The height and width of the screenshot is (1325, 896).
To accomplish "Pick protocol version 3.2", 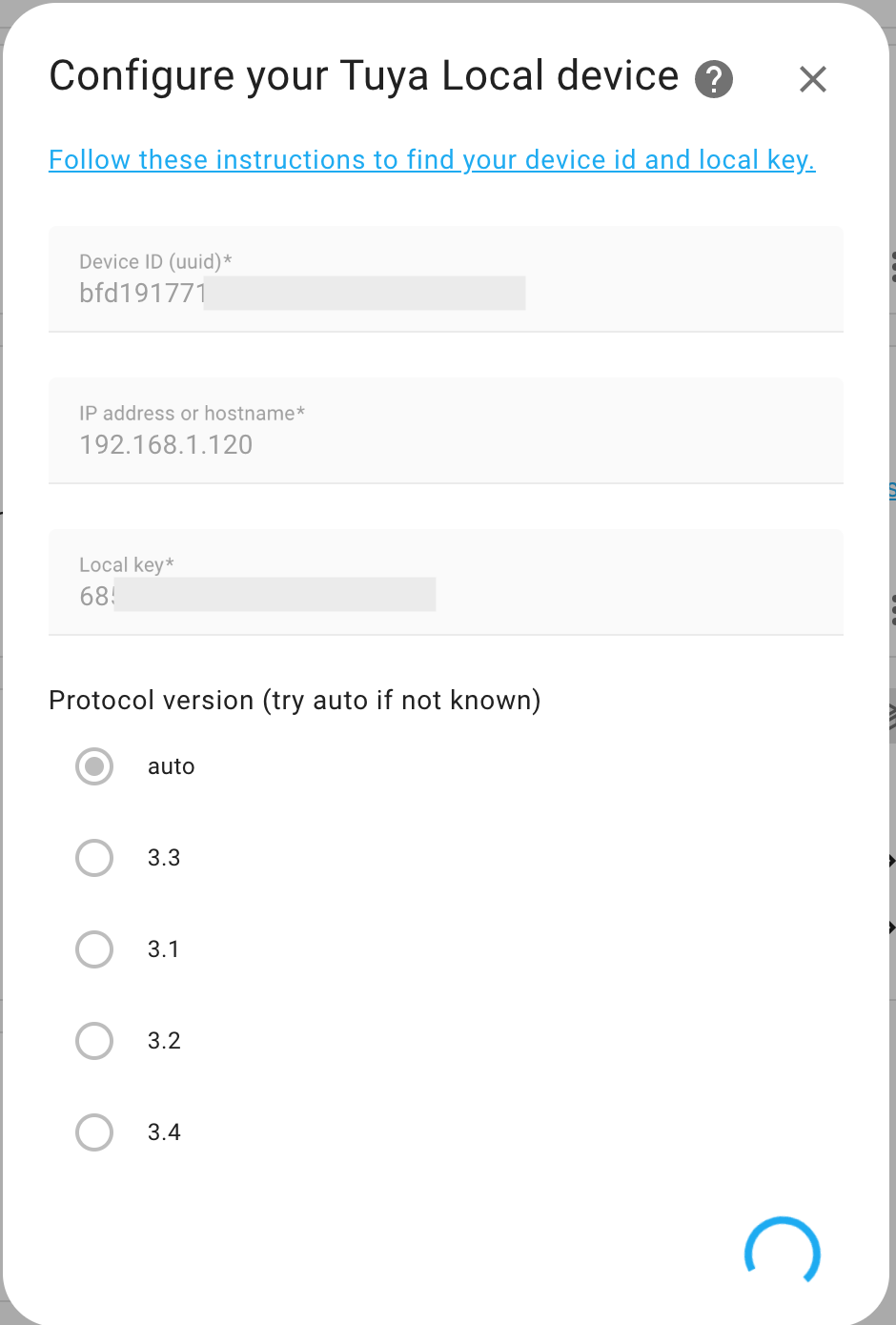I will [93, 1040].
